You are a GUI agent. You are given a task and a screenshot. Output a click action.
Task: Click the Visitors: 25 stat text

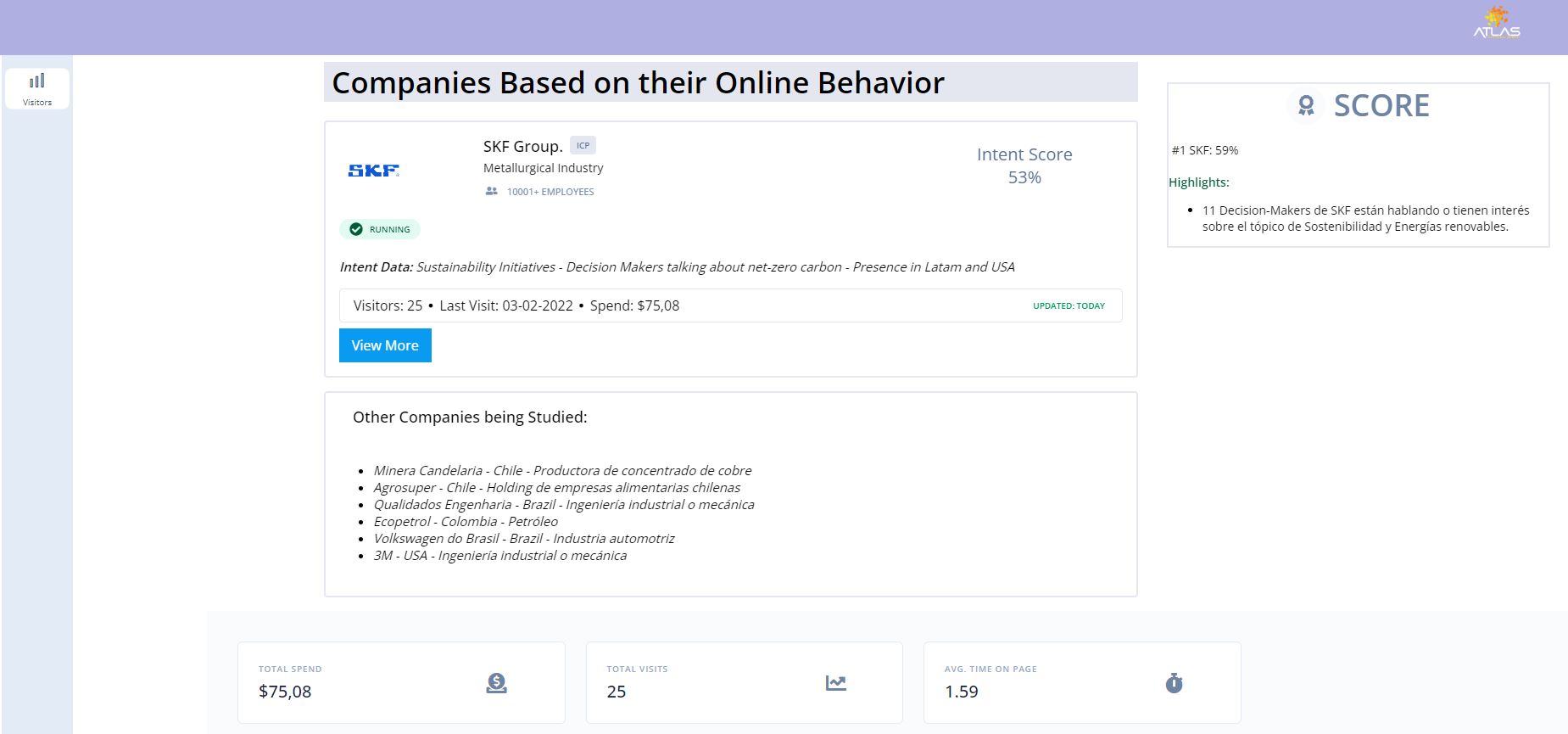(x=388, y=305)
